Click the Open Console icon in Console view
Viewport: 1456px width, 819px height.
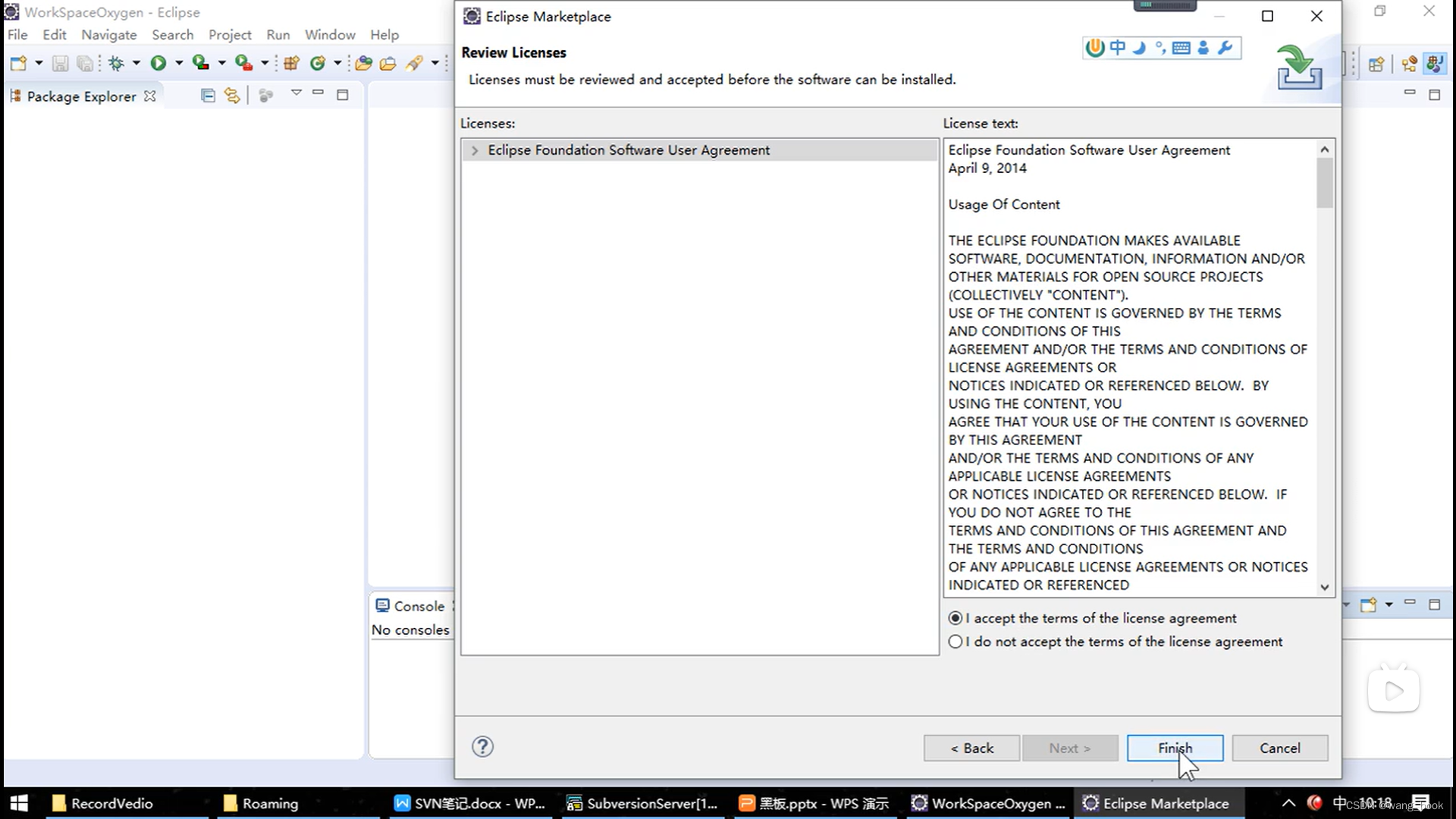[1369, 605]
